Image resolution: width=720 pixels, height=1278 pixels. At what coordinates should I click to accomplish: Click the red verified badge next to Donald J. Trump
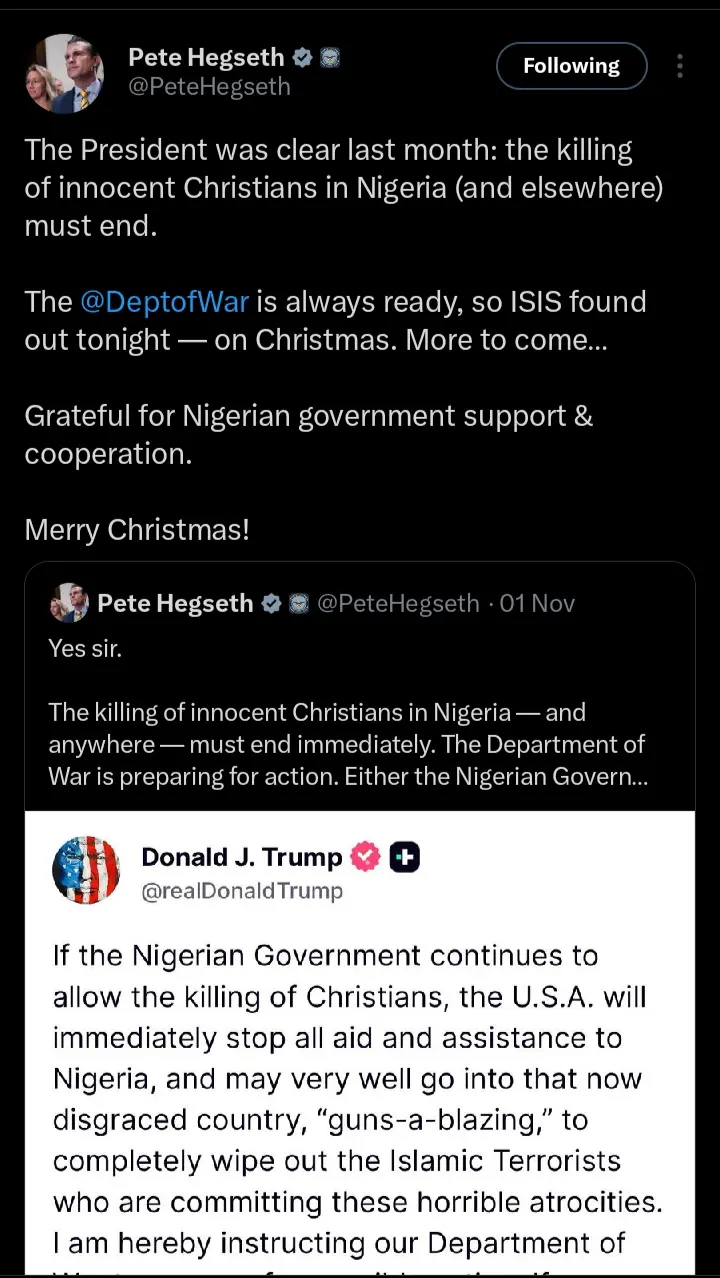coord(366,857)
